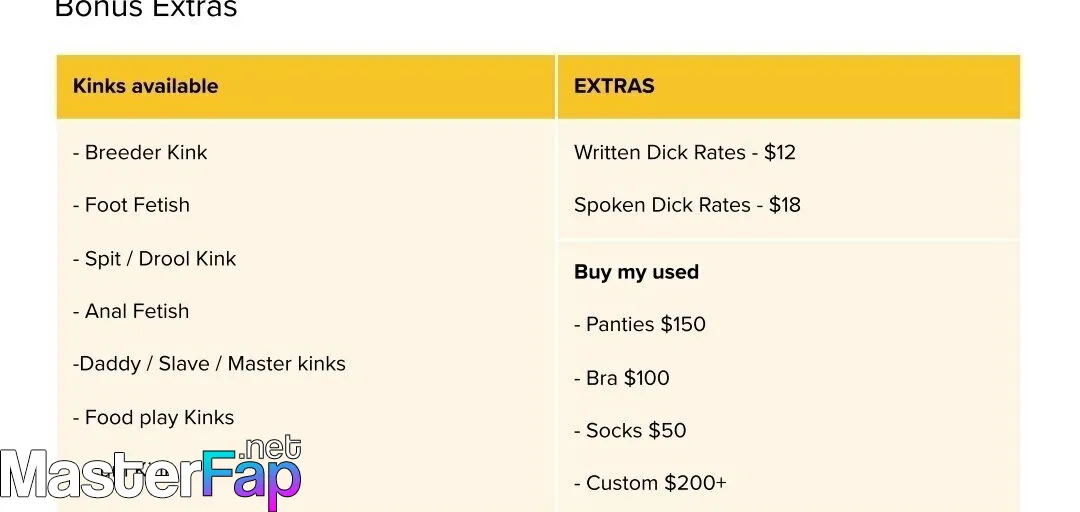Click the '.net' text in the watermark
Image resolution: width=1080 pixels, height=512 pixels.
[272, 448]
